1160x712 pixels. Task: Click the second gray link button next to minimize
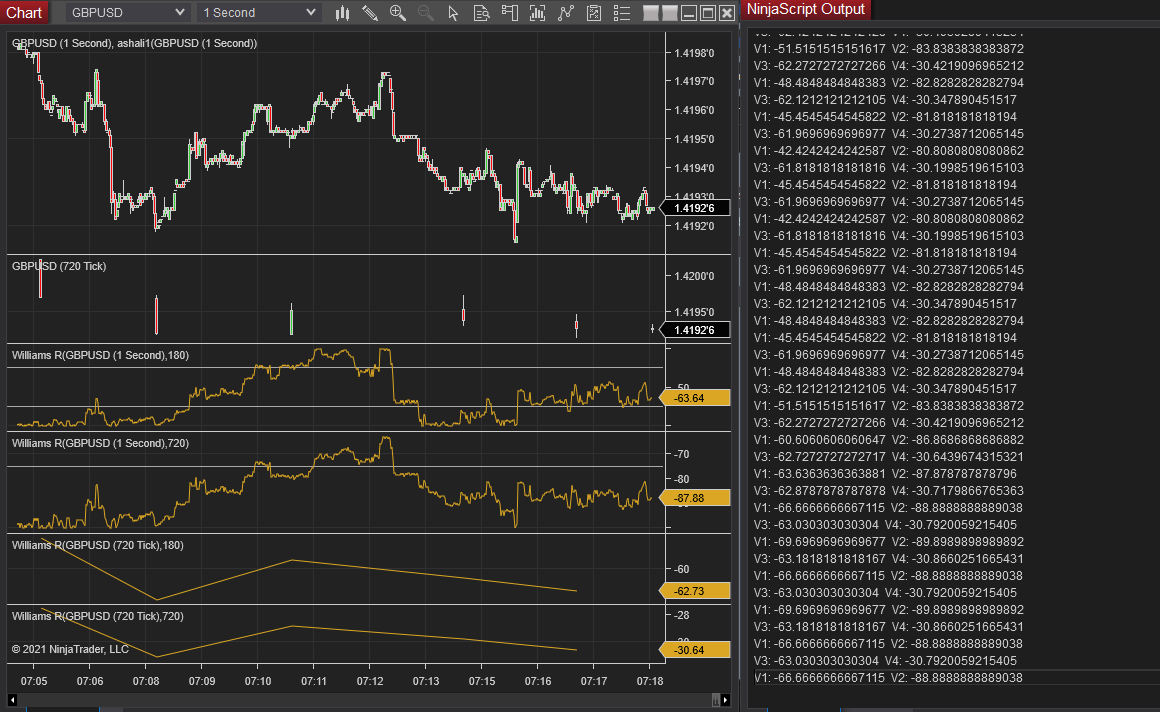tap(670, 13)
